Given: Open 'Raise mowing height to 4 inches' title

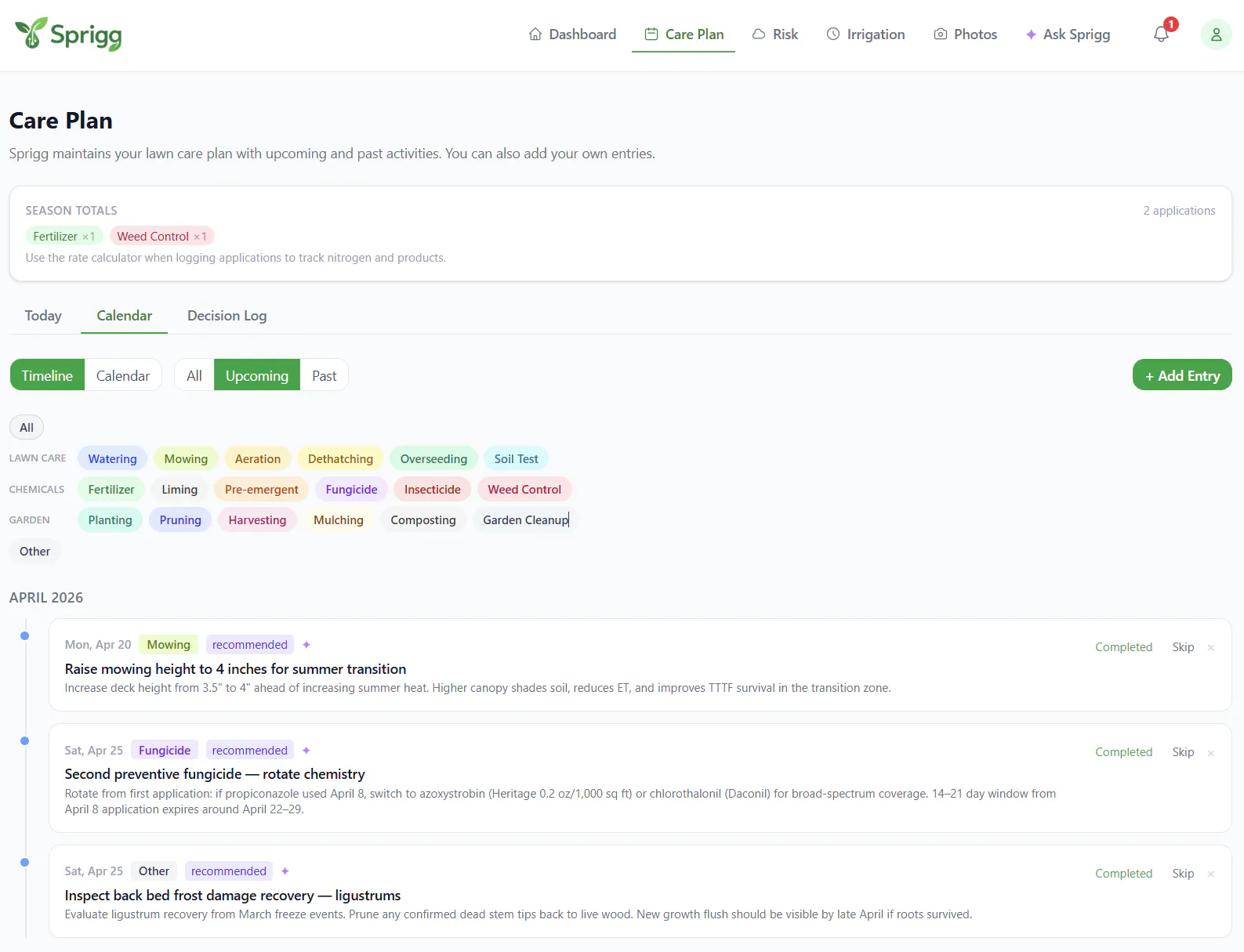Looking at the screenshot, I should coord(235,669).
